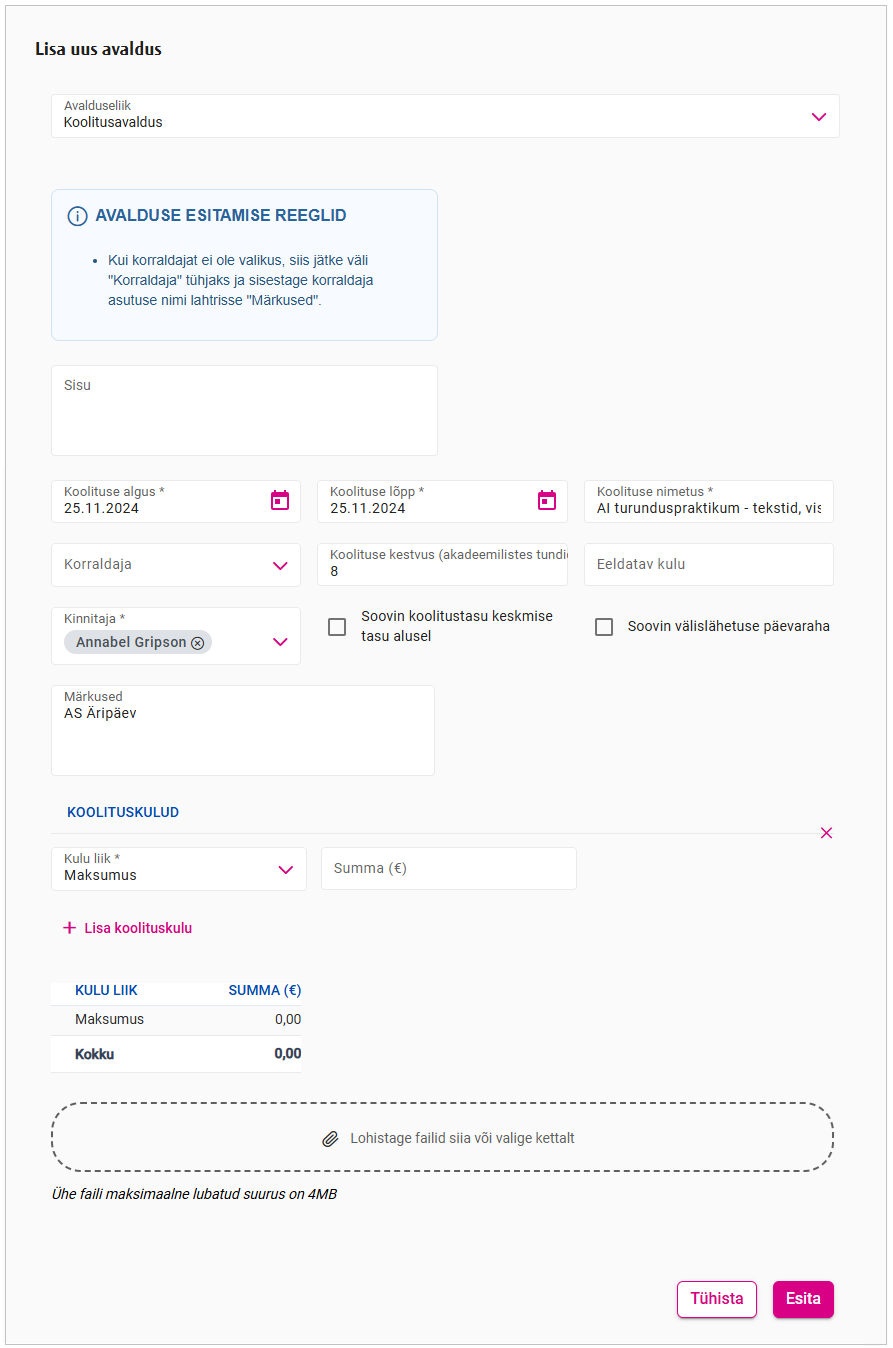The image size is (893, 1348).
Task: Open the Koolituse lõpp calendar picker
Action: pyautogui.click(x=547, y=501)
